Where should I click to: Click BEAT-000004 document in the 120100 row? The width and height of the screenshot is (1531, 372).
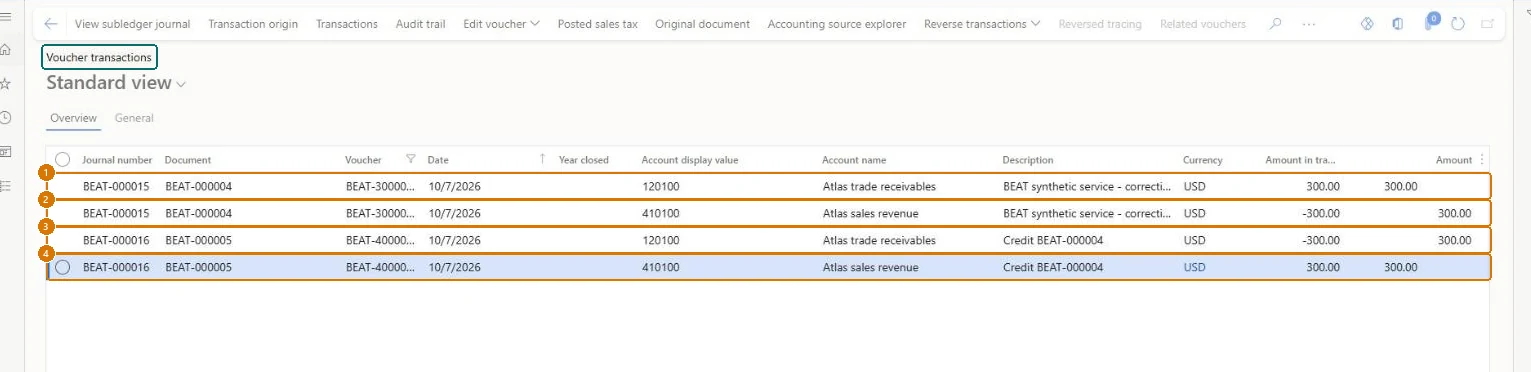(199, 186)
